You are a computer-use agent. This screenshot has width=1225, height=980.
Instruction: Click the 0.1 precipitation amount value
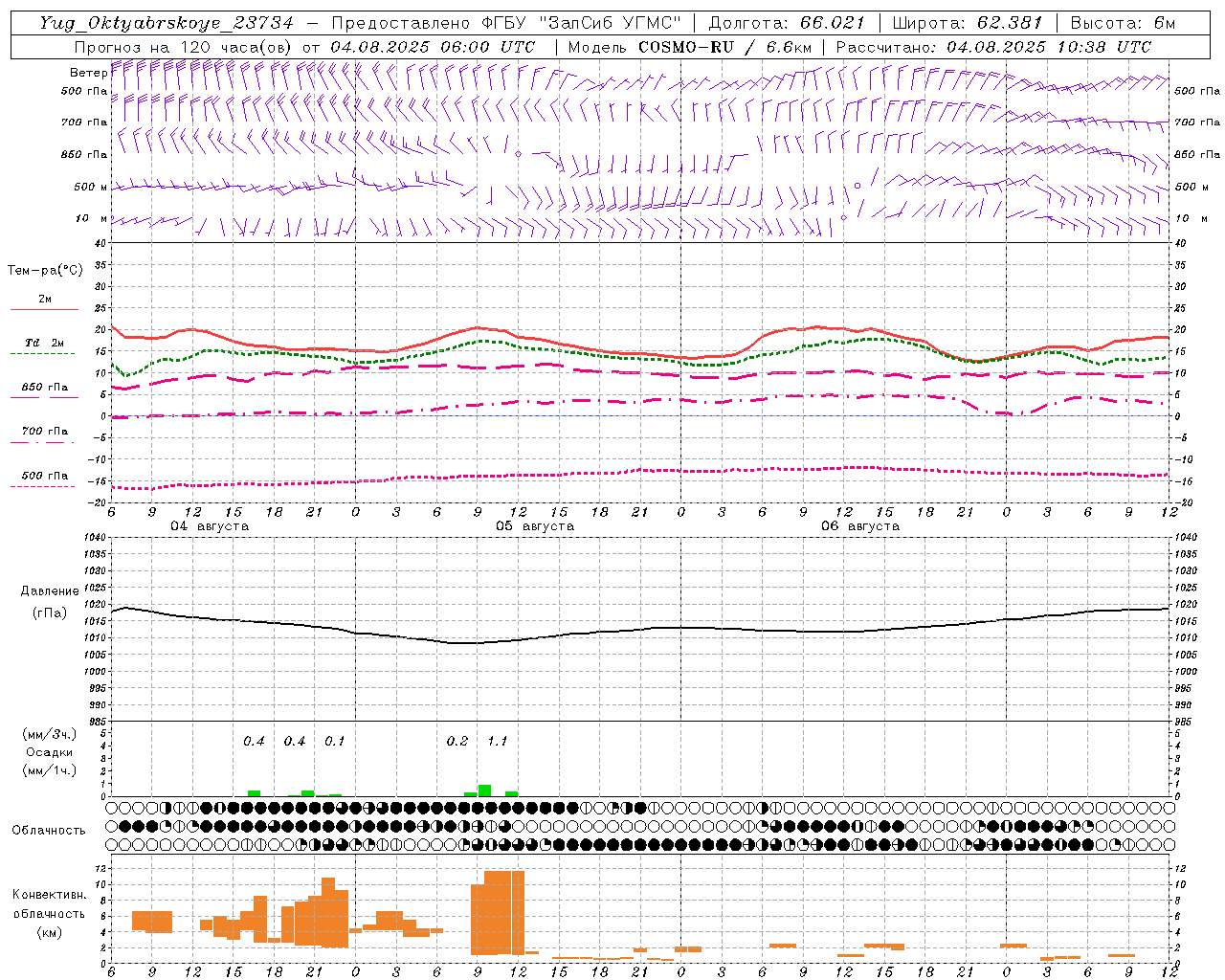pos(334,742)
